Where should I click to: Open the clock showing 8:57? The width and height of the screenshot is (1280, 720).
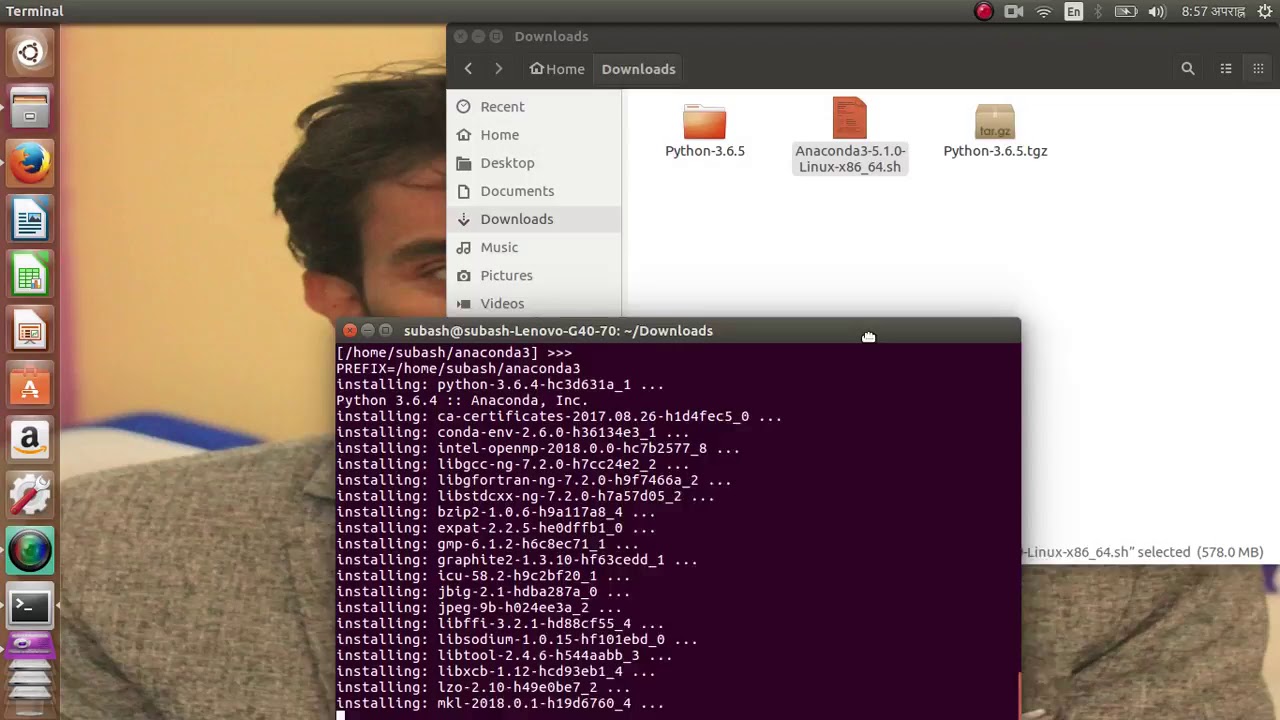point(1213,12)
